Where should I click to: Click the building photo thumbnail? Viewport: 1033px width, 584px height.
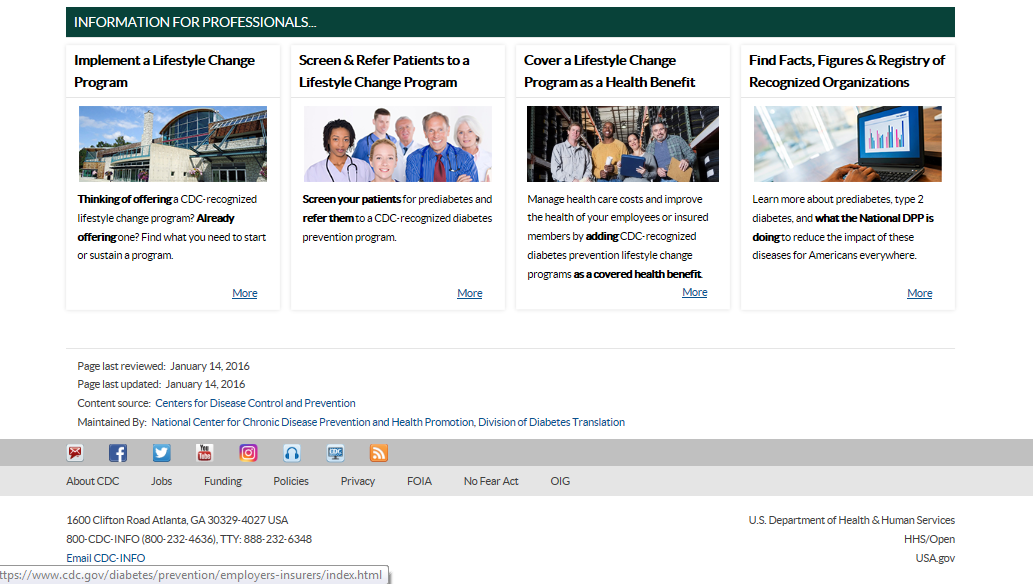[173, 144]
